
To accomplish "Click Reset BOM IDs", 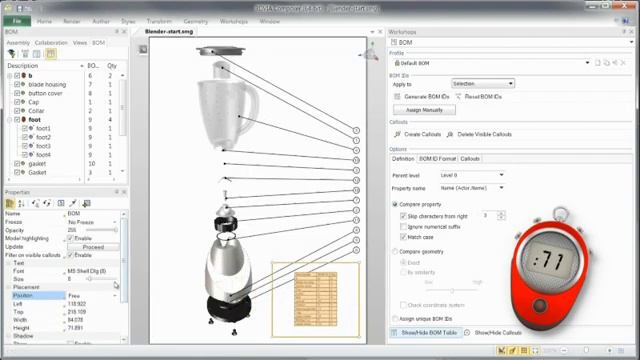I will point(479,97).
